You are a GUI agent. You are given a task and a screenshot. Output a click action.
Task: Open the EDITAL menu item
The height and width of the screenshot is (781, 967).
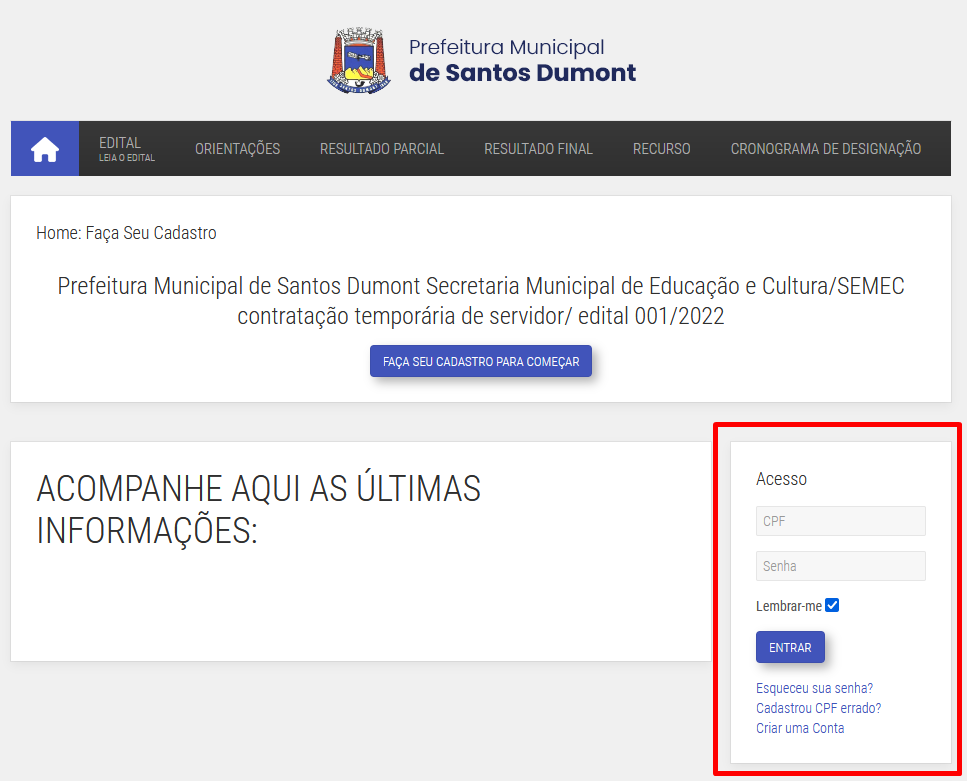127,149
